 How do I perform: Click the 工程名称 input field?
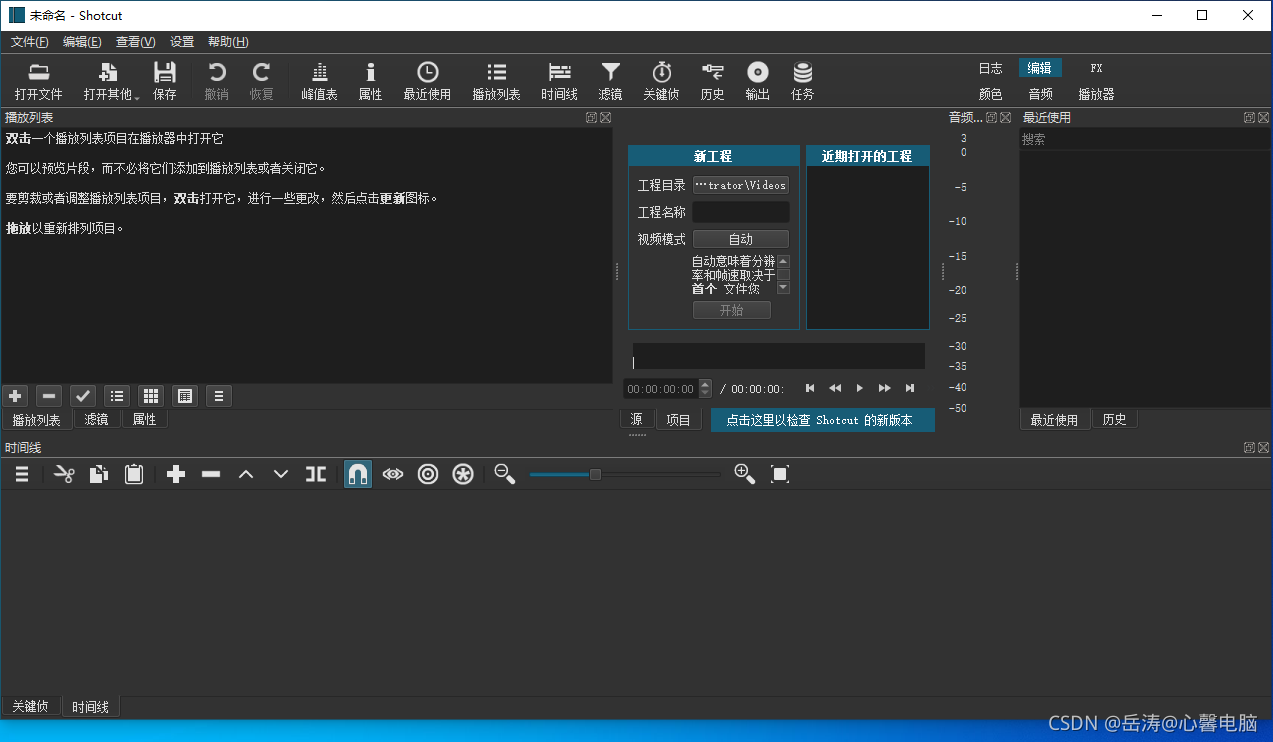point(741,212)
